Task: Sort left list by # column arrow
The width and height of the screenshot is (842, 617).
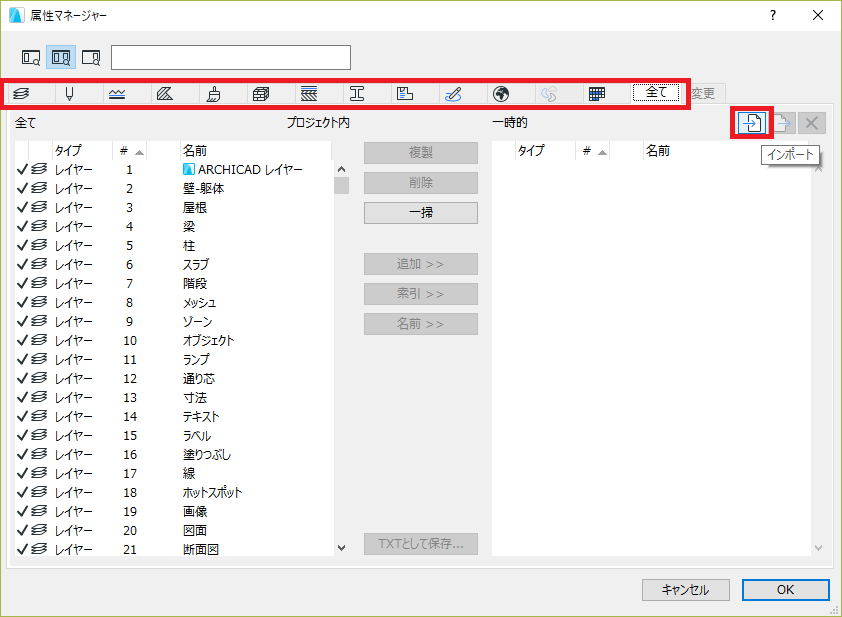Action: click(x=140, y=152)
